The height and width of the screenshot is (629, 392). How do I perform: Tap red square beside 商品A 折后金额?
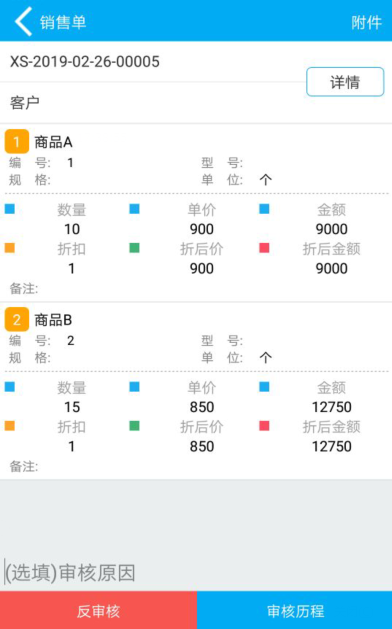(x=264, y=248)
